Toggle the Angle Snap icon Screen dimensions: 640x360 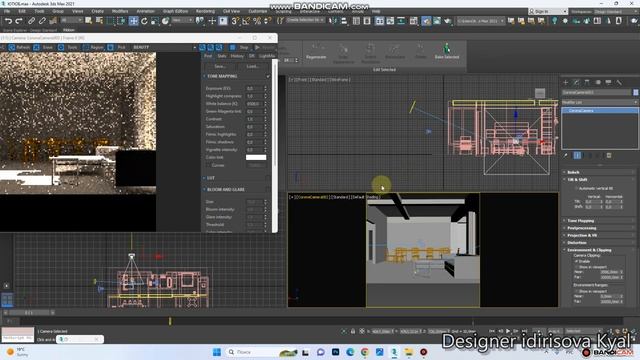click(246, 21)
